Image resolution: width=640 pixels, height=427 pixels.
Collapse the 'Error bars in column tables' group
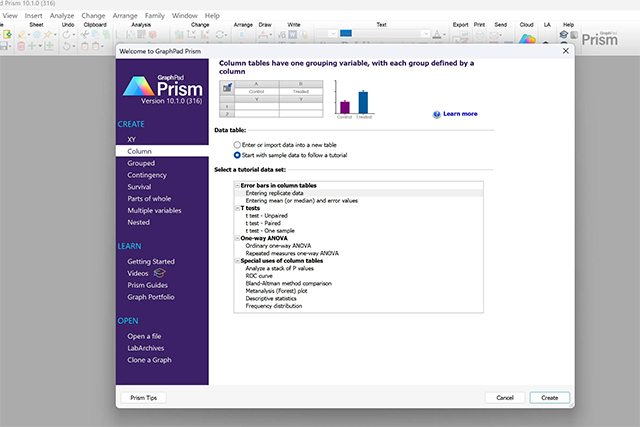coord(237,186)
